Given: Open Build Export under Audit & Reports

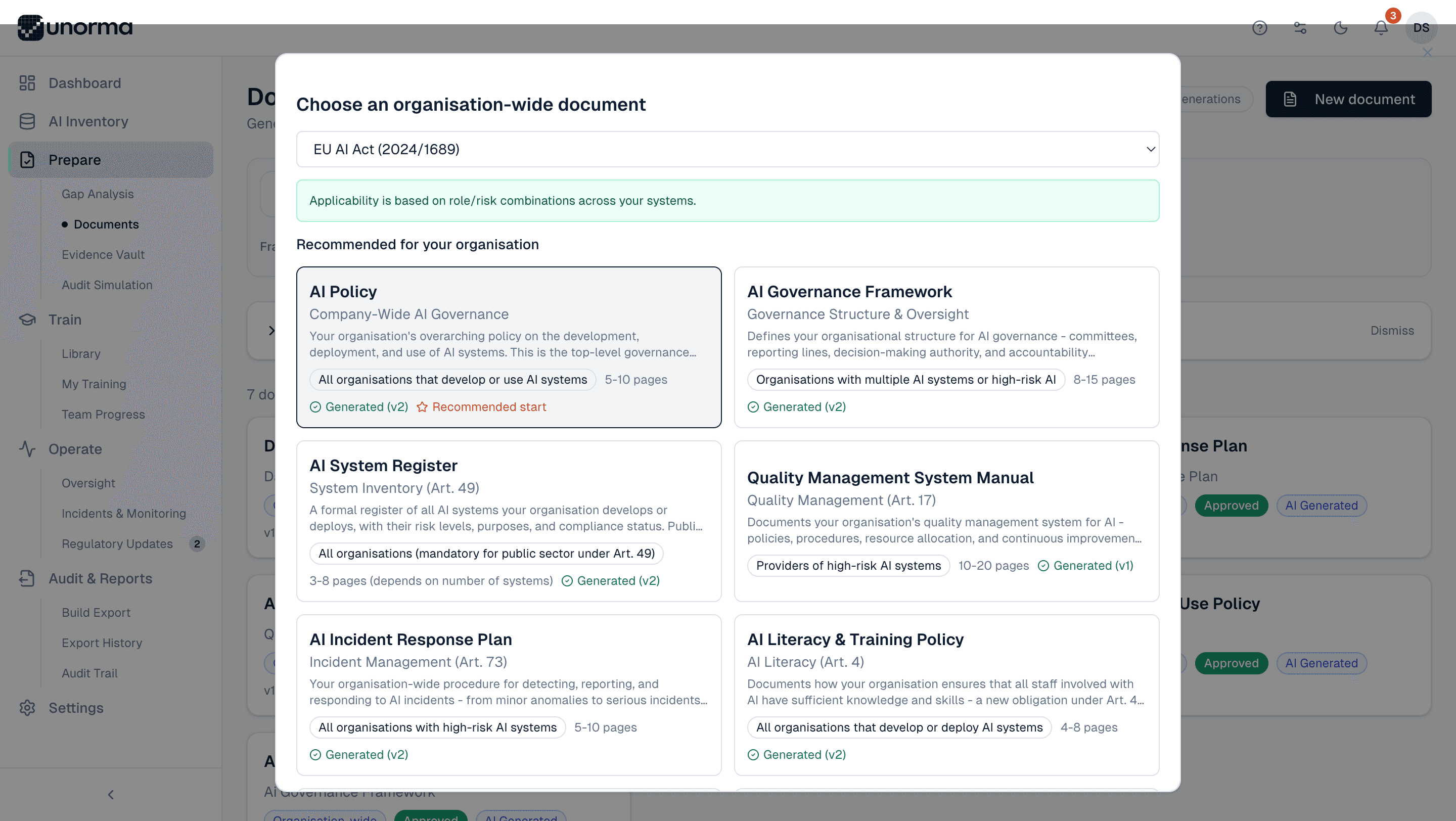Looking at the screenshot, I should click(x=96, y=613).
